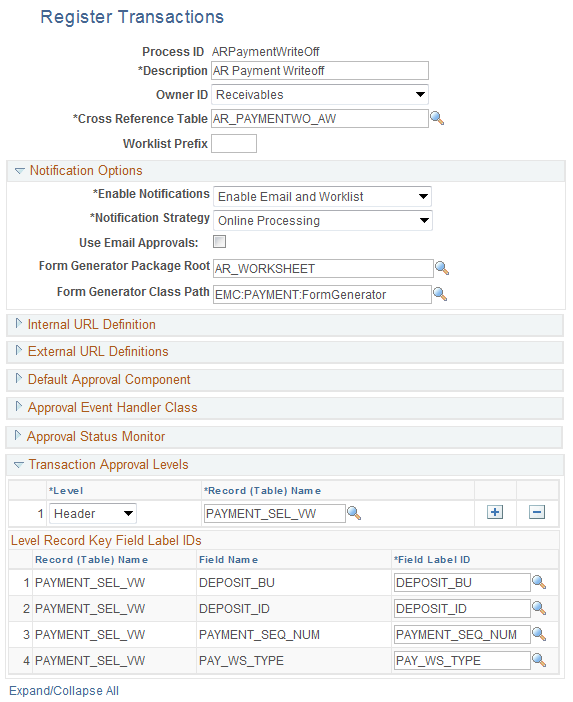The height and width of the screenshot is (702, 573).
Task: Expand the External URL Definitions section
Action: coord(18,351)
